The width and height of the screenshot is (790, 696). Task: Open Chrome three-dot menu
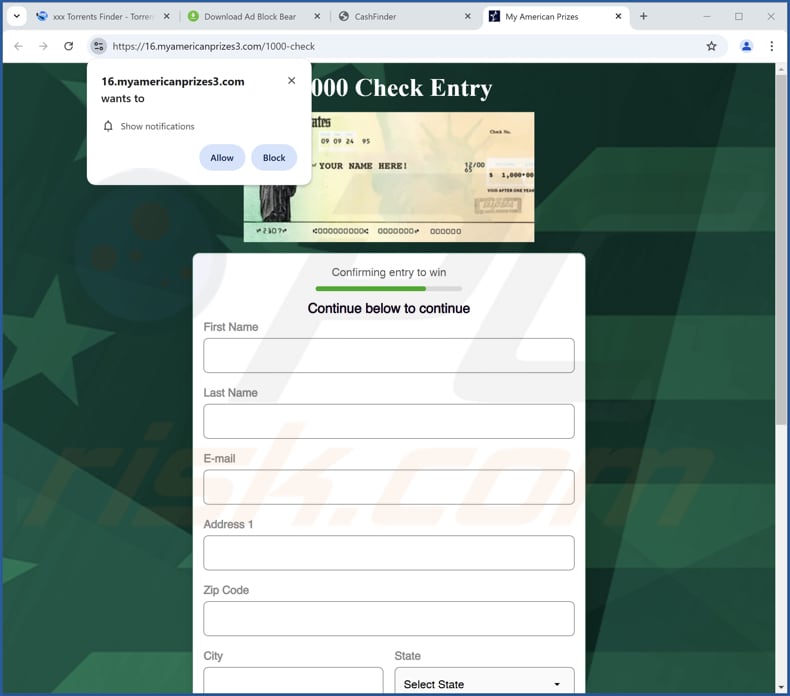coord(771,46)
